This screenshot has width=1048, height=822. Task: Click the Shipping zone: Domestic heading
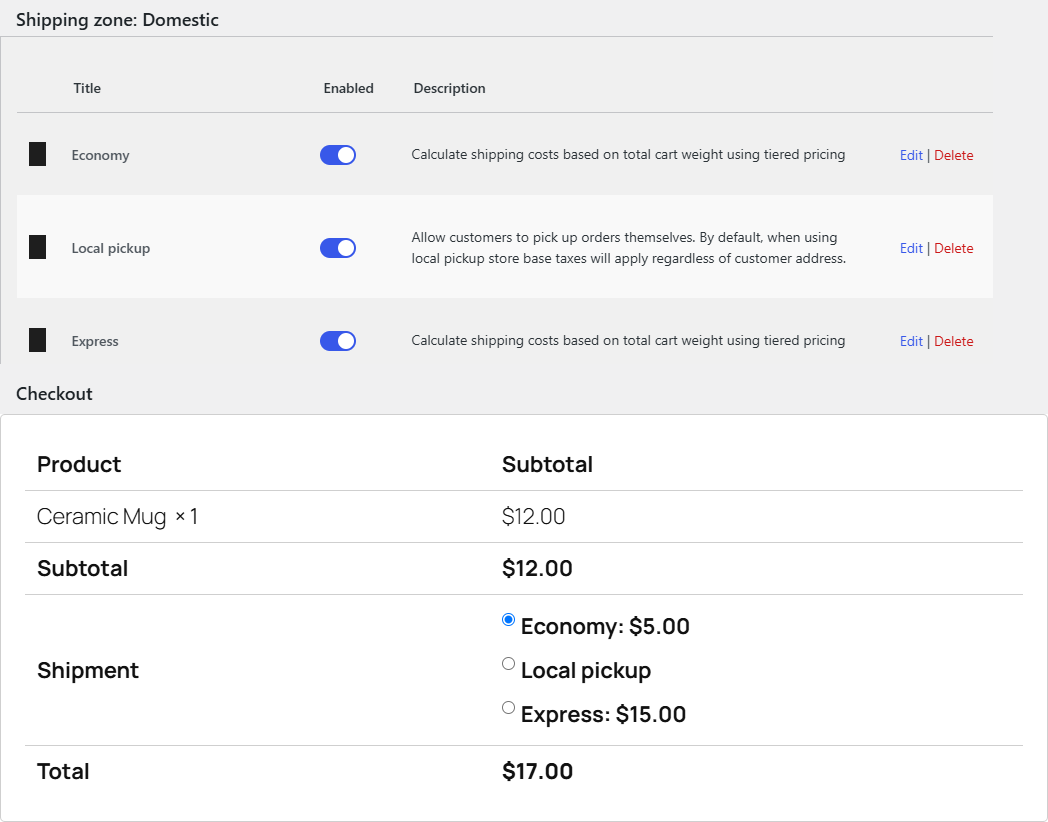click(117, 19)
